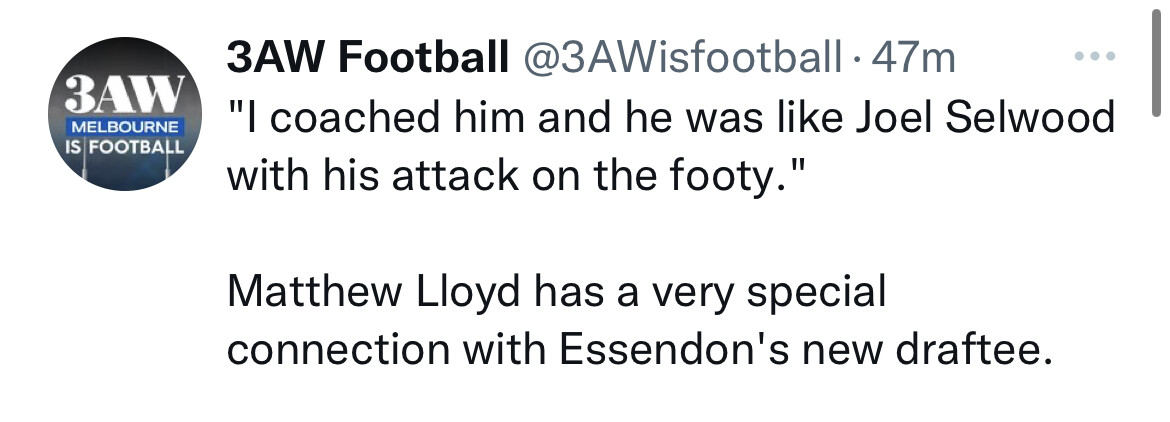
Task: Click the line about Essendon's new draftee
Action: (x=639, y=349)
